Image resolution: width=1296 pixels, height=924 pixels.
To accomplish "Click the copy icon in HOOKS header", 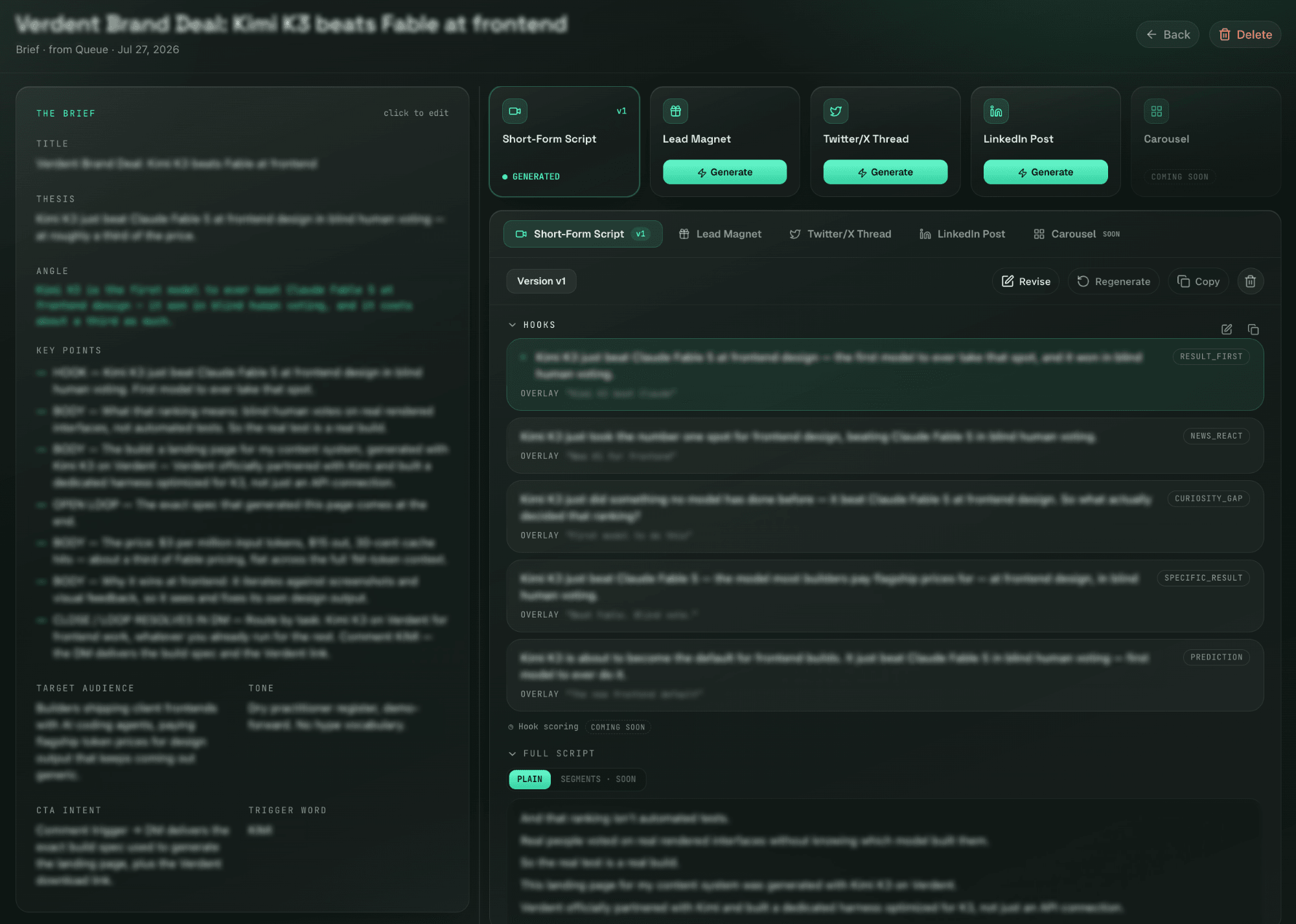I will pyautogui.click(x=1253, y=329).
